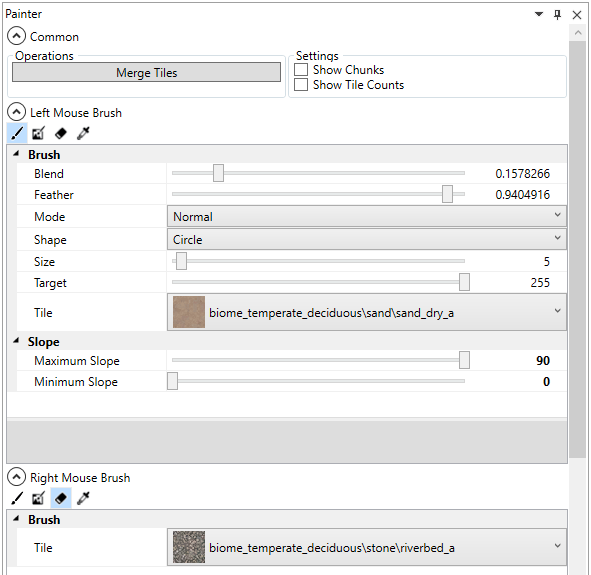Image resolution: width=591 pixels, height=575 pixels.
Task: Select Right Mouse Brush fill tool
Action: [x=38, y=498]
